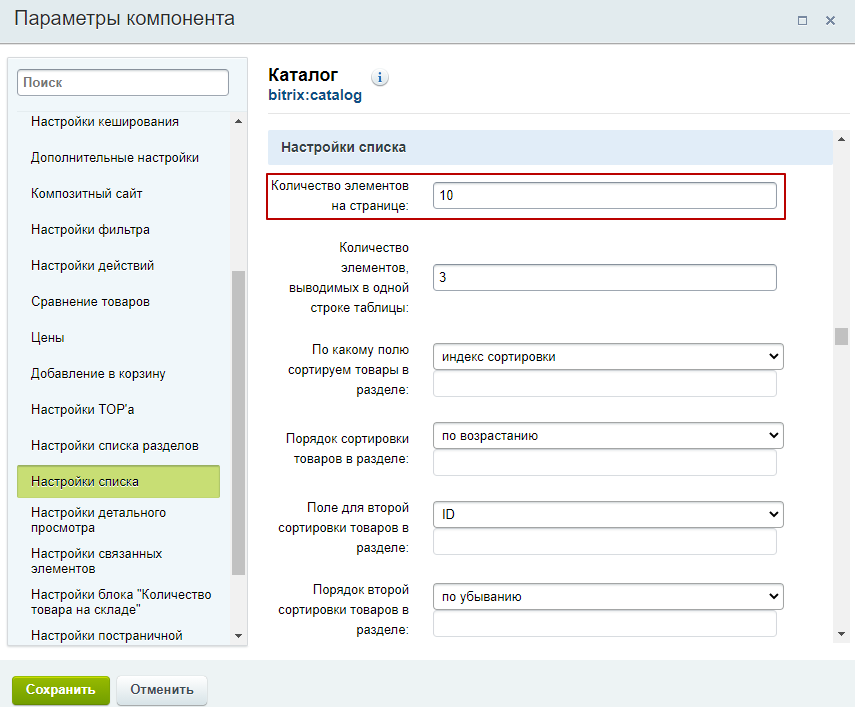The height and width of the screenshot is (707, 855).
Task: Click the sidebar list scroll-down arrow
Action: pyautogui.click(x=238, y=636)
